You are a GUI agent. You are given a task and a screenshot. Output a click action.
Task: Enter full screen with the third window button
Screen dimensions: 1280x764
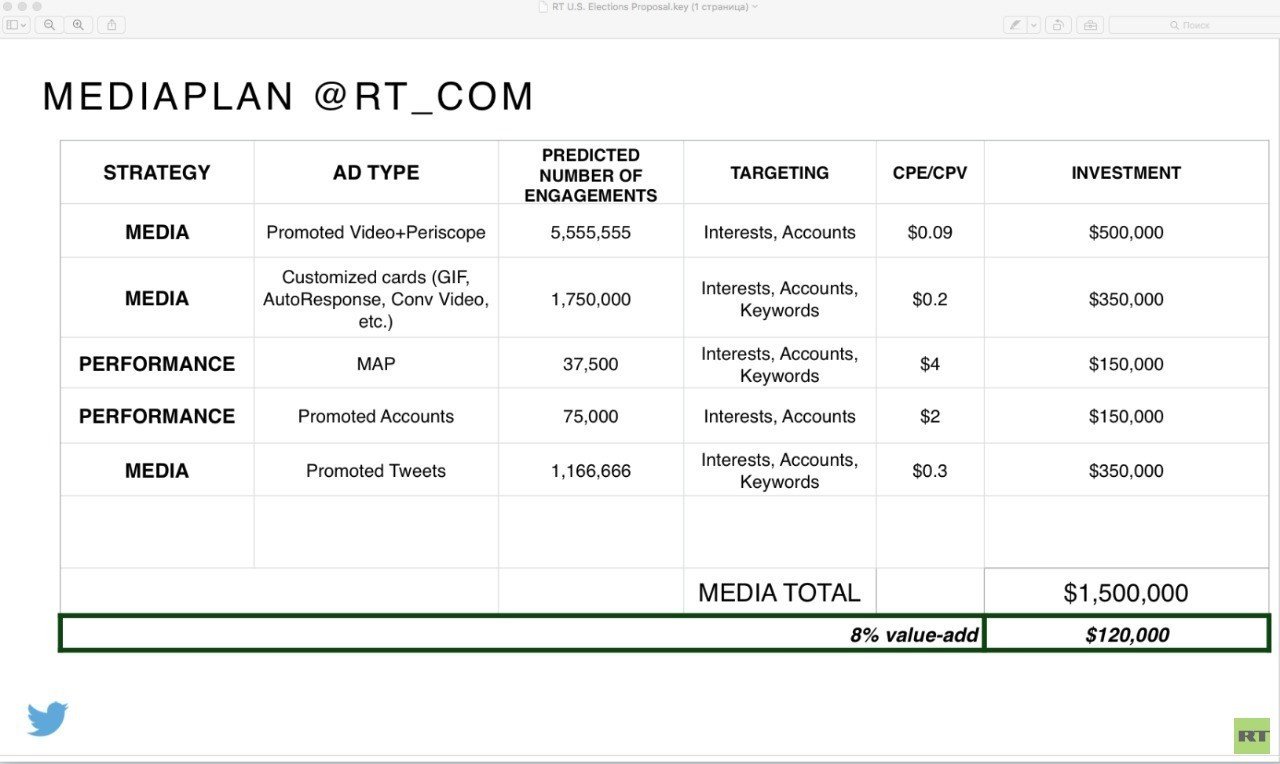[x=38, y=6]
